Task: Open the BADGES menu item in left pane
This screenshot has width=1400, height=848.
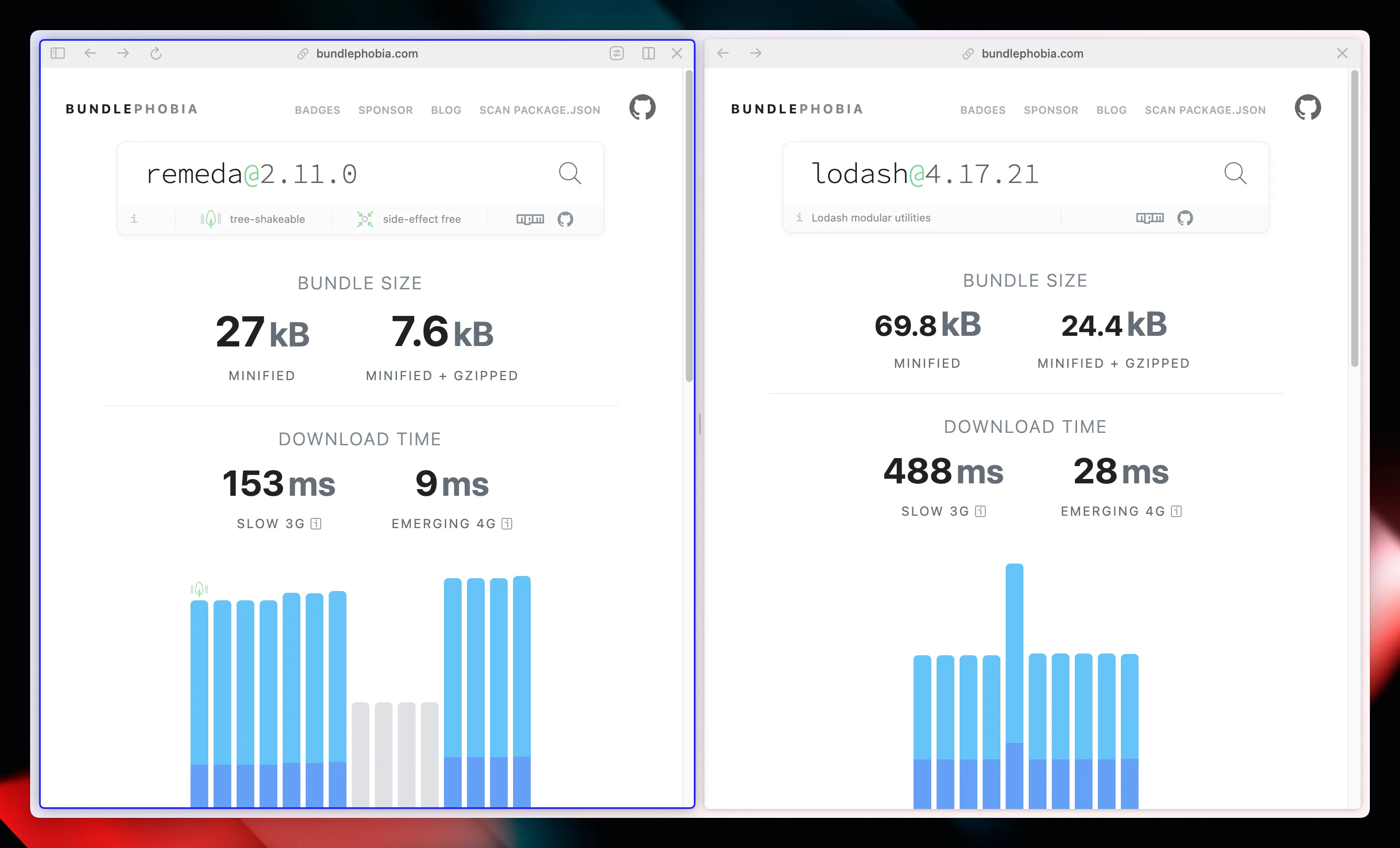Action: (x=317, y=110)
